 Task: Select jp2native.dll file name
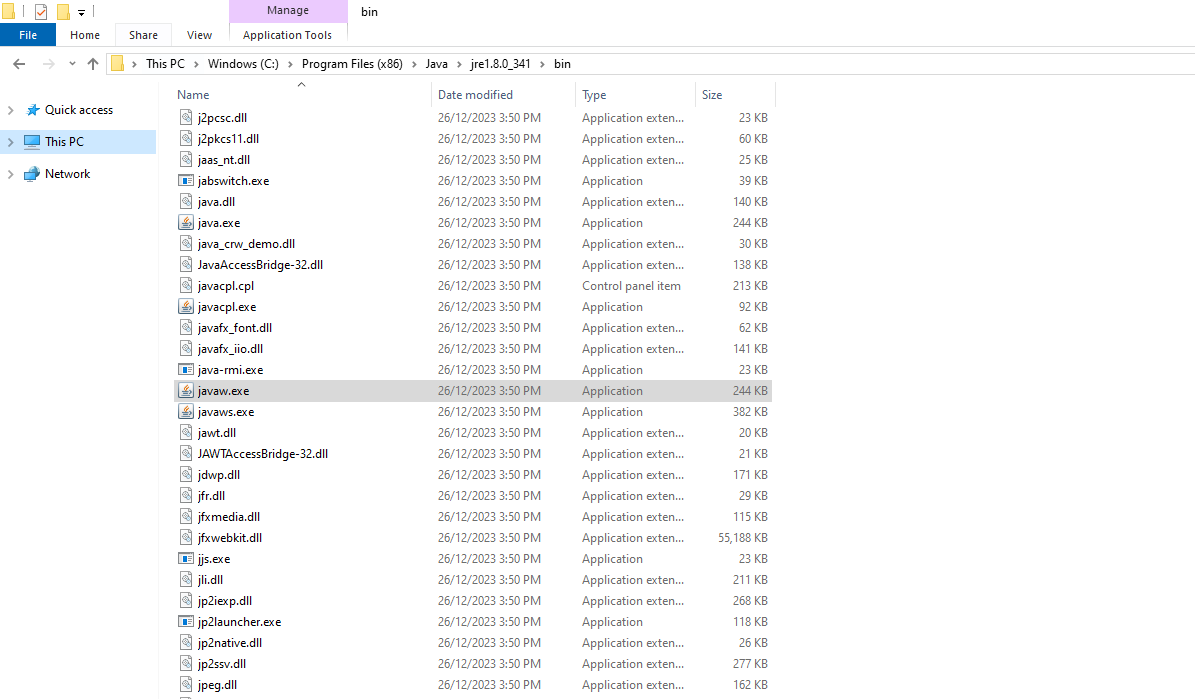tap(229, 643)
